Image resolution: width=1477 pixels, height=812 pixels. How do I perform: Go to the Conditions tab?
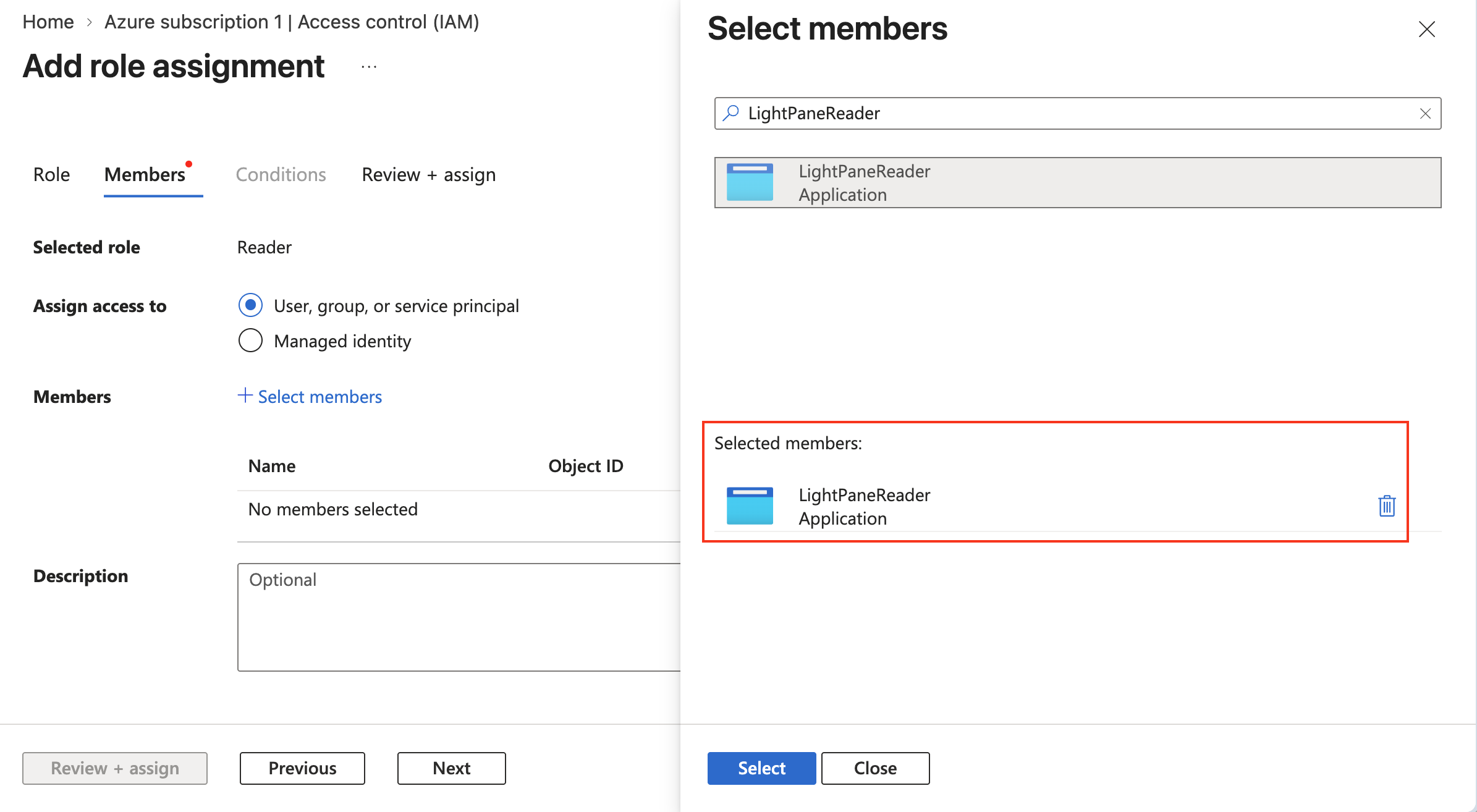pyautogui.click(x=281, y=175)
